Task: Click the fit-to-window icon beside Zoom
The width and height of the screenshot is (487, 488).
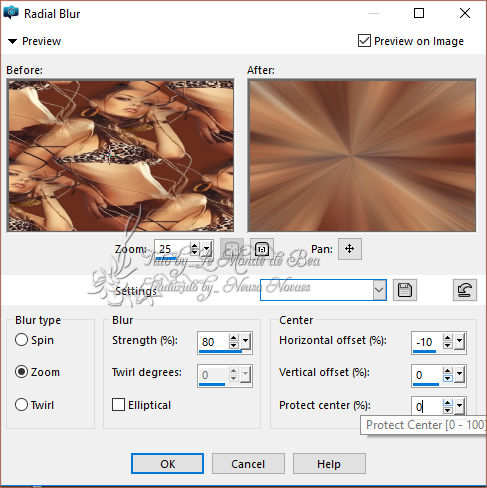Action: coord(232,249)
